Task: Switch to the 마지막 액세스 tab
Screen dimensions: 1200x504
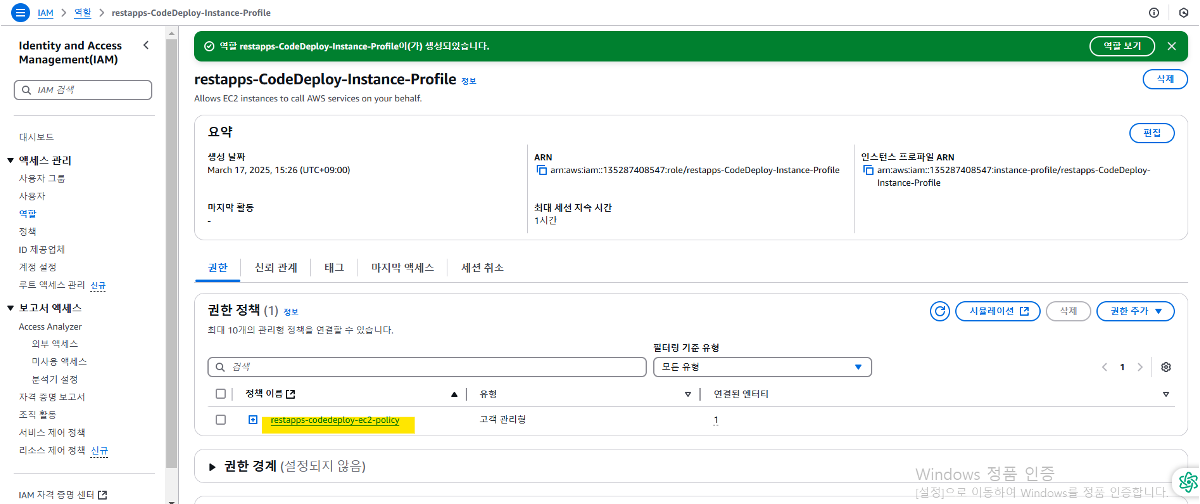Action: pyautogui.click(x=402, y=268)
